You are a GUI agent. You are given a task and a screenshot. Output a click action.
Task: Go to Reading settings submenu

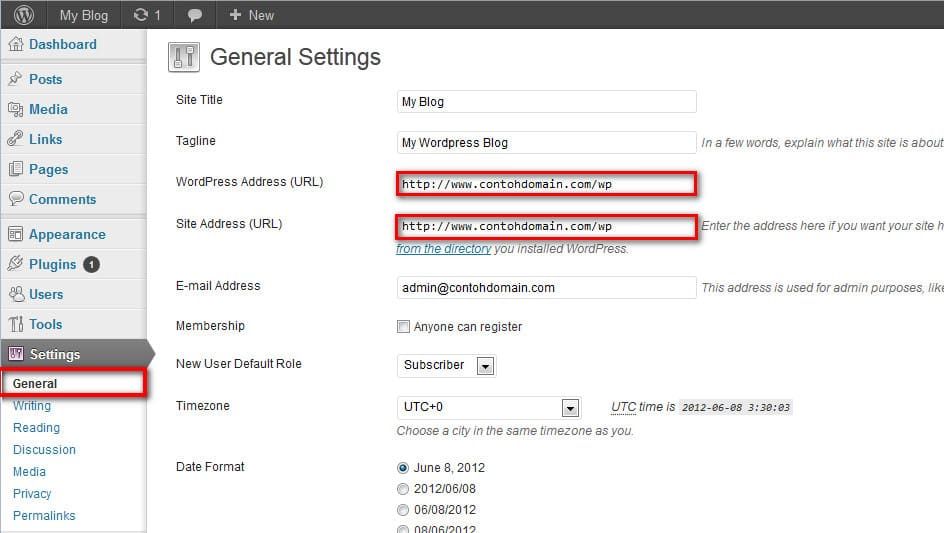(x=36, y=428)
